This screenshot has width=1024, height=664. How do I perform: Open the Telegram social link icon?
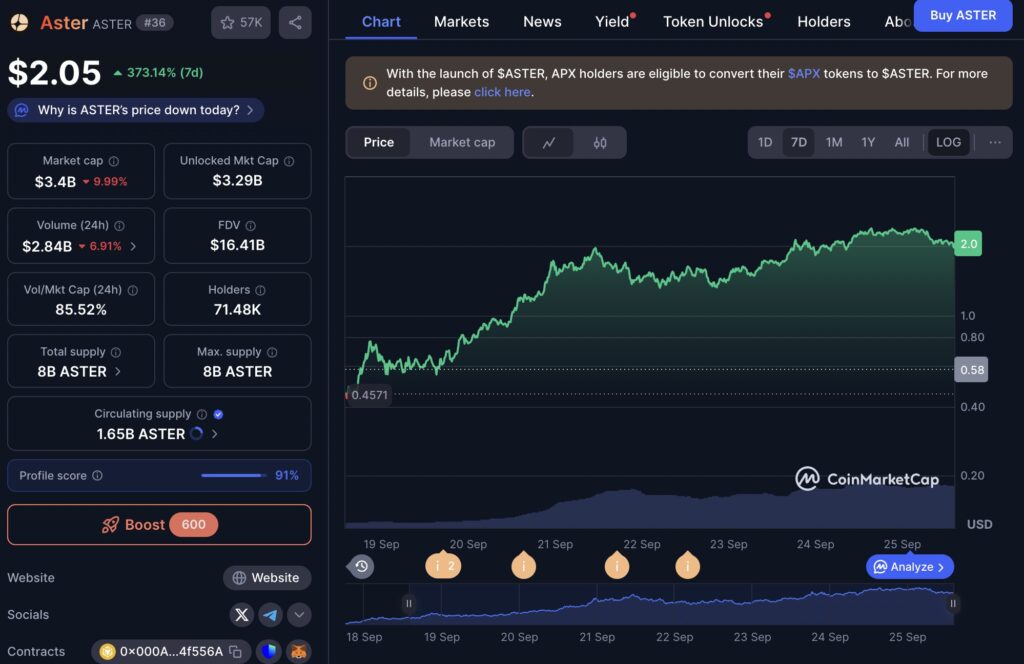coord(270,614)
